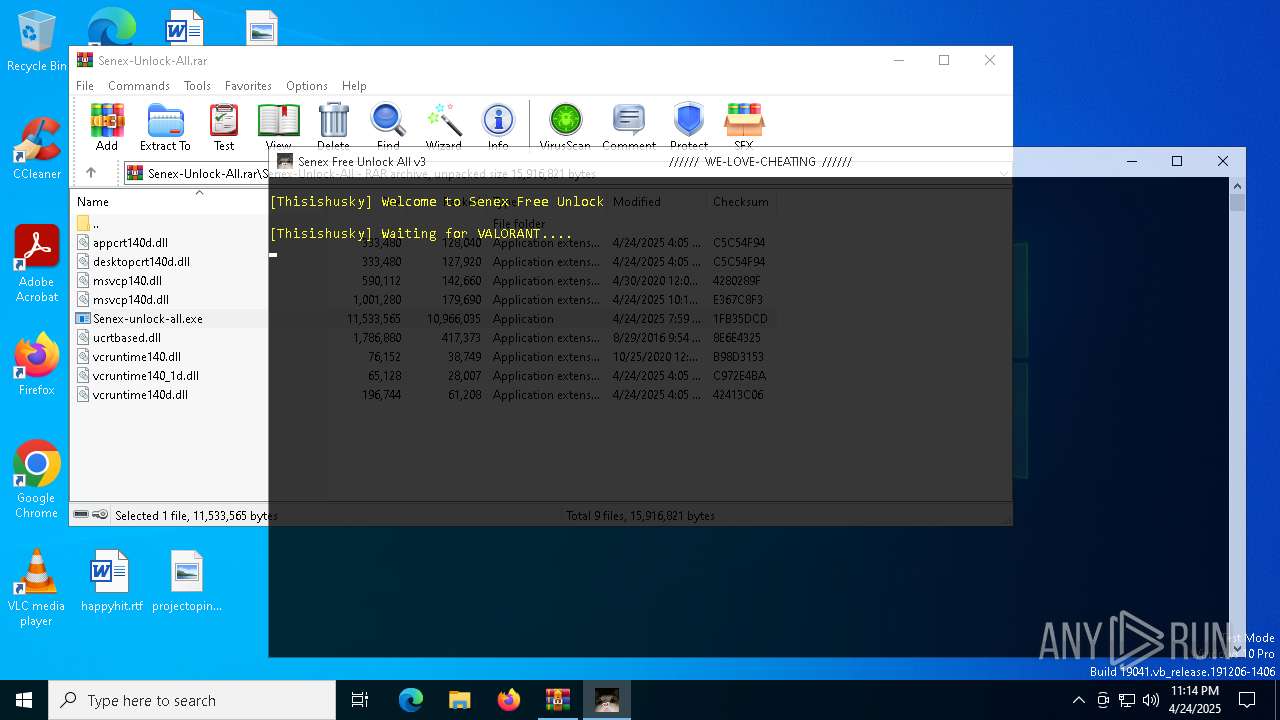Click the Find magnifier icon
Screen dimensions: 1280x720
coord(388,126)
